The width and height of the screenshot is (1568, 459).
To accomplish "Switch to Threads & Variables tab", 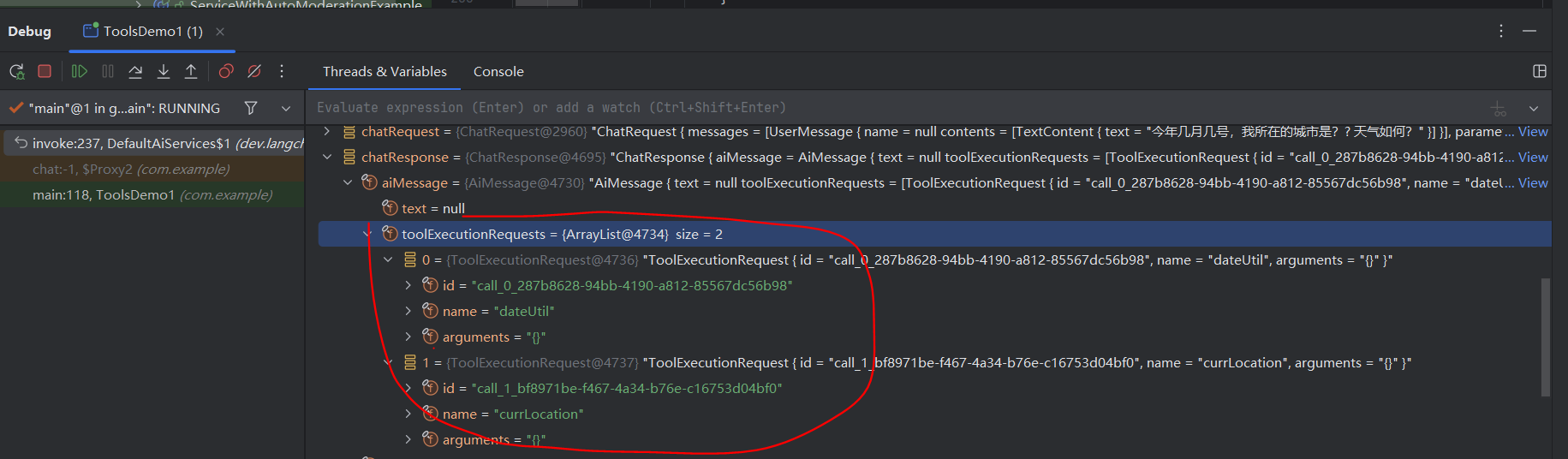I will point(385,72).
